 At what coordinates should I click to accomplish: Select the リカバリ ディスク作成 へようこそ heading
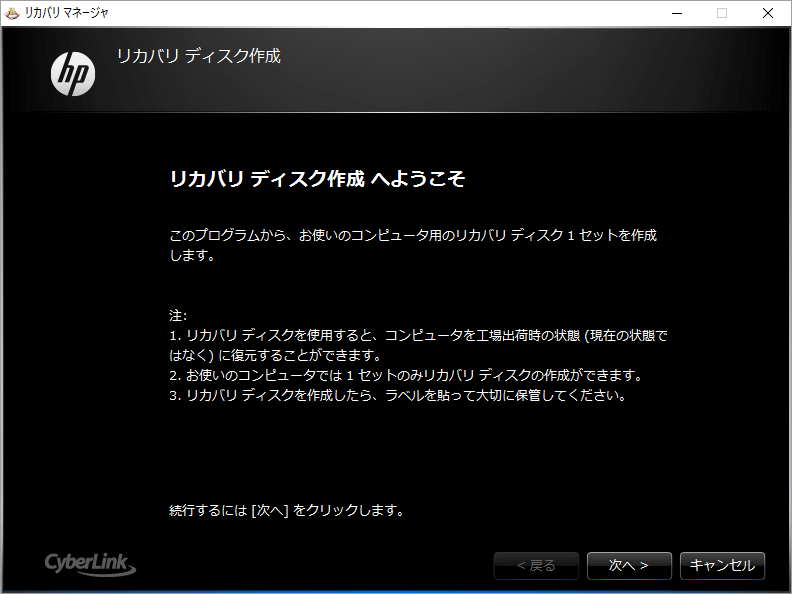[317, 179]
